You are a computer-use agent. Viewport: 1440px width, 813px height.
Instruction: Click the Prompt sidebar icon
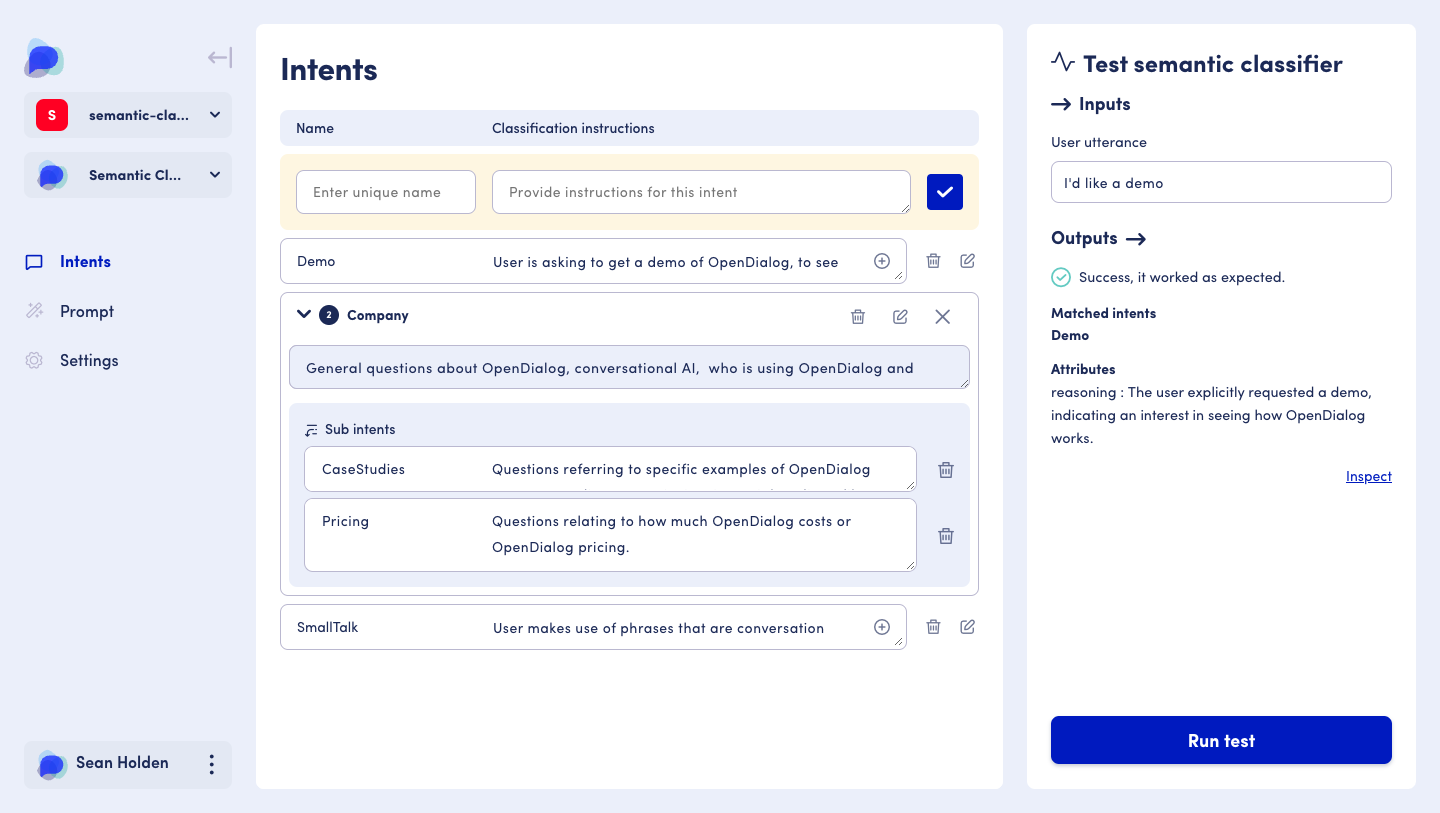click(34, 311)
